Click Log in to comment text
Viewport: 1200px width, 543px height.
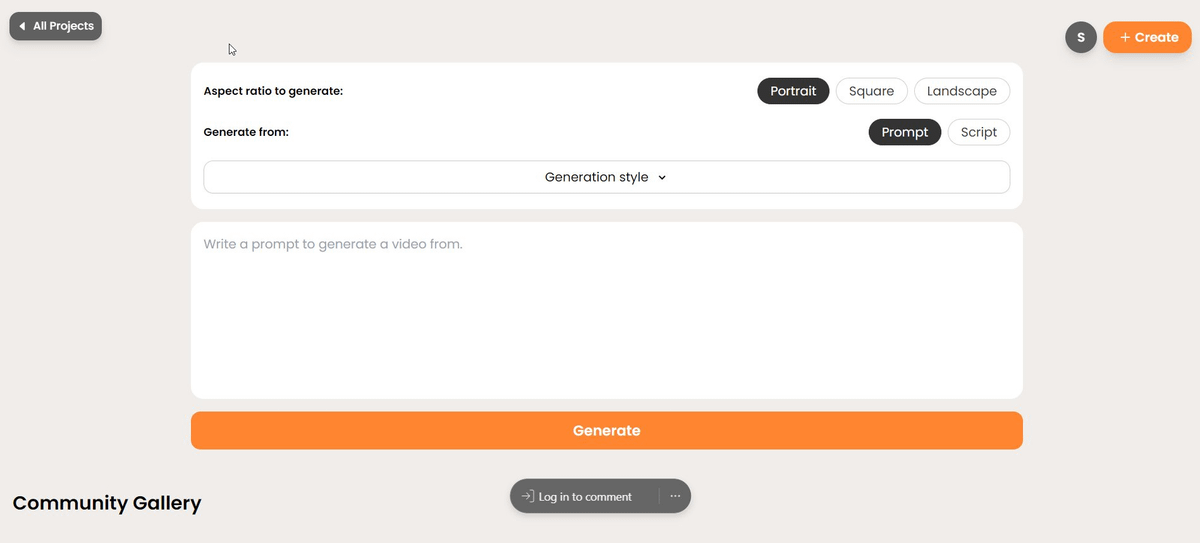[585, 497]
